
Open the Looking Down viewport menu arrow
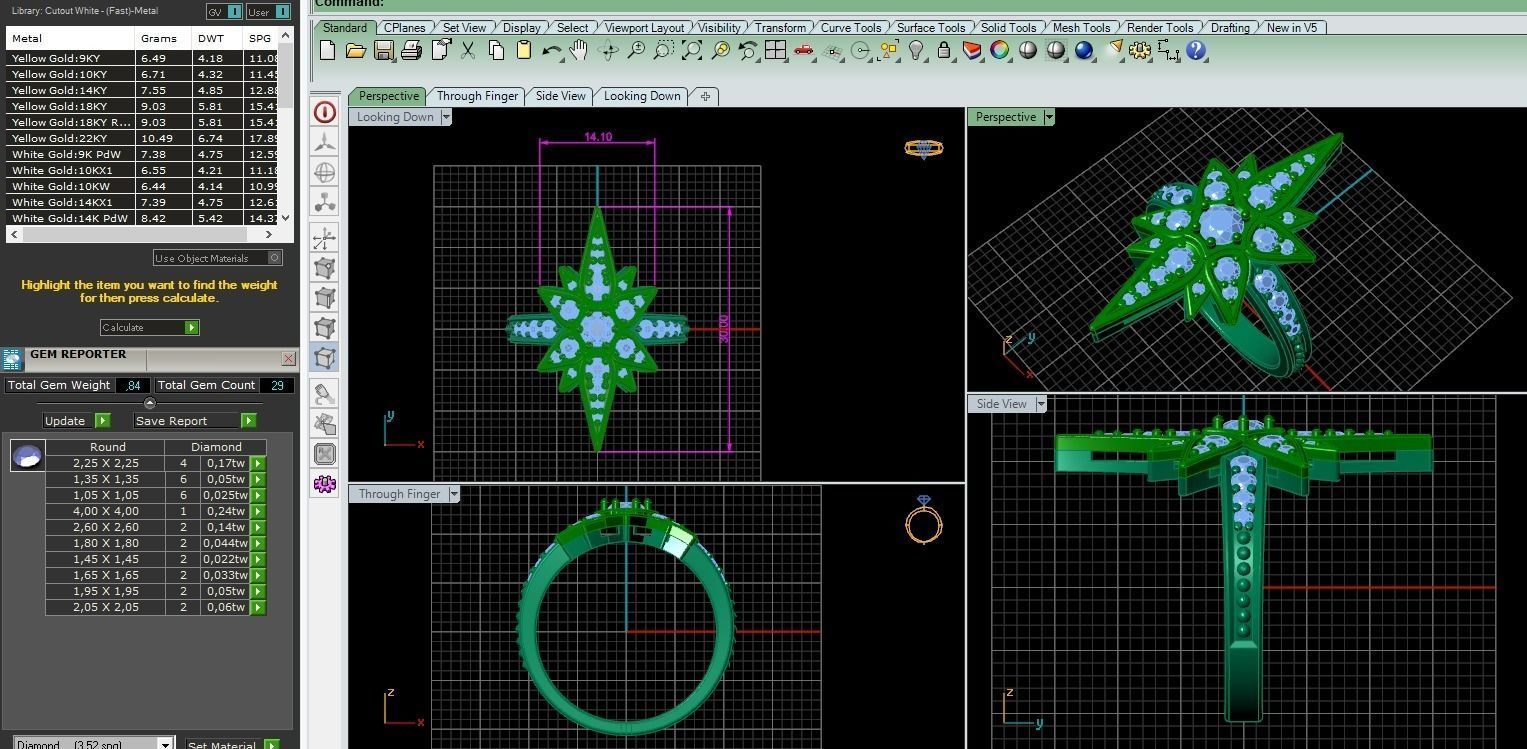446,117
